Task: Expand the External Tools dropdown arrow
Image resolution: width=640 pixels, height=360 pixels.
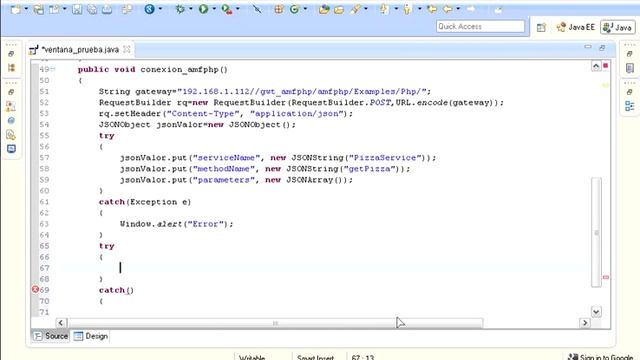Action: coord(238,9)
